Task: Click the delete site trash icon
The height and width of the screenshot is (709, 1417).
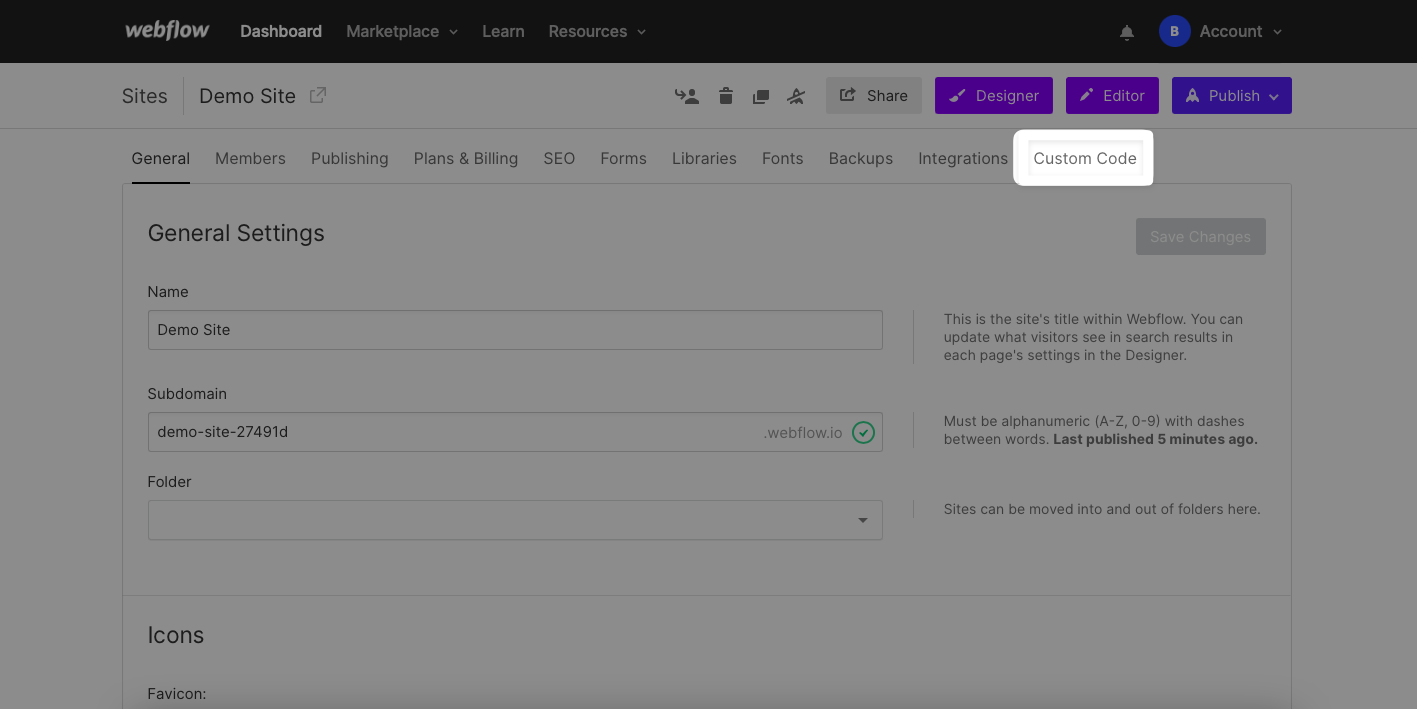Action: [726, 96]
